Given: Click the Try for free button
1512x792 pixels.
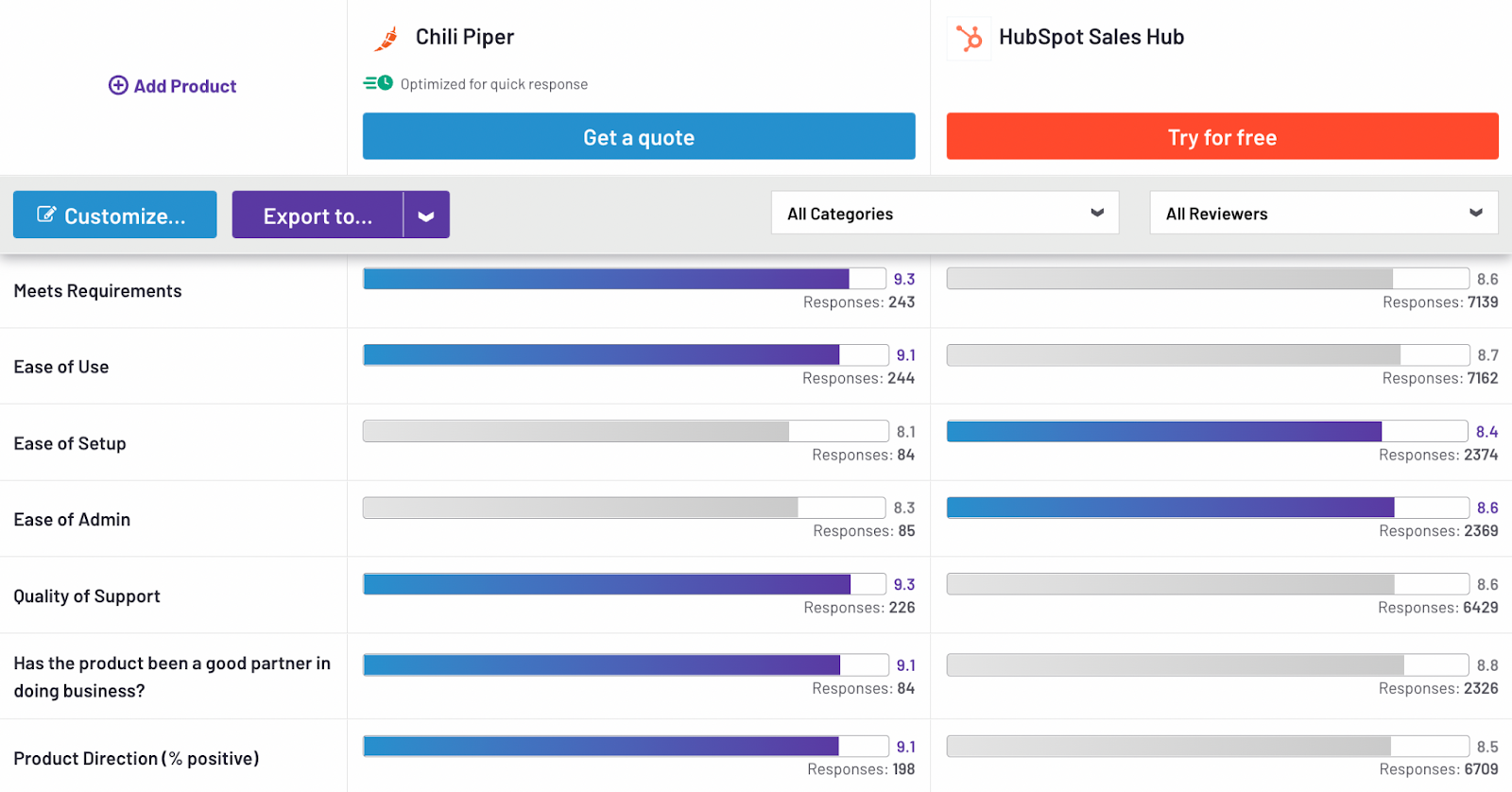Looking at the screenshot, I should point(1221,136).
